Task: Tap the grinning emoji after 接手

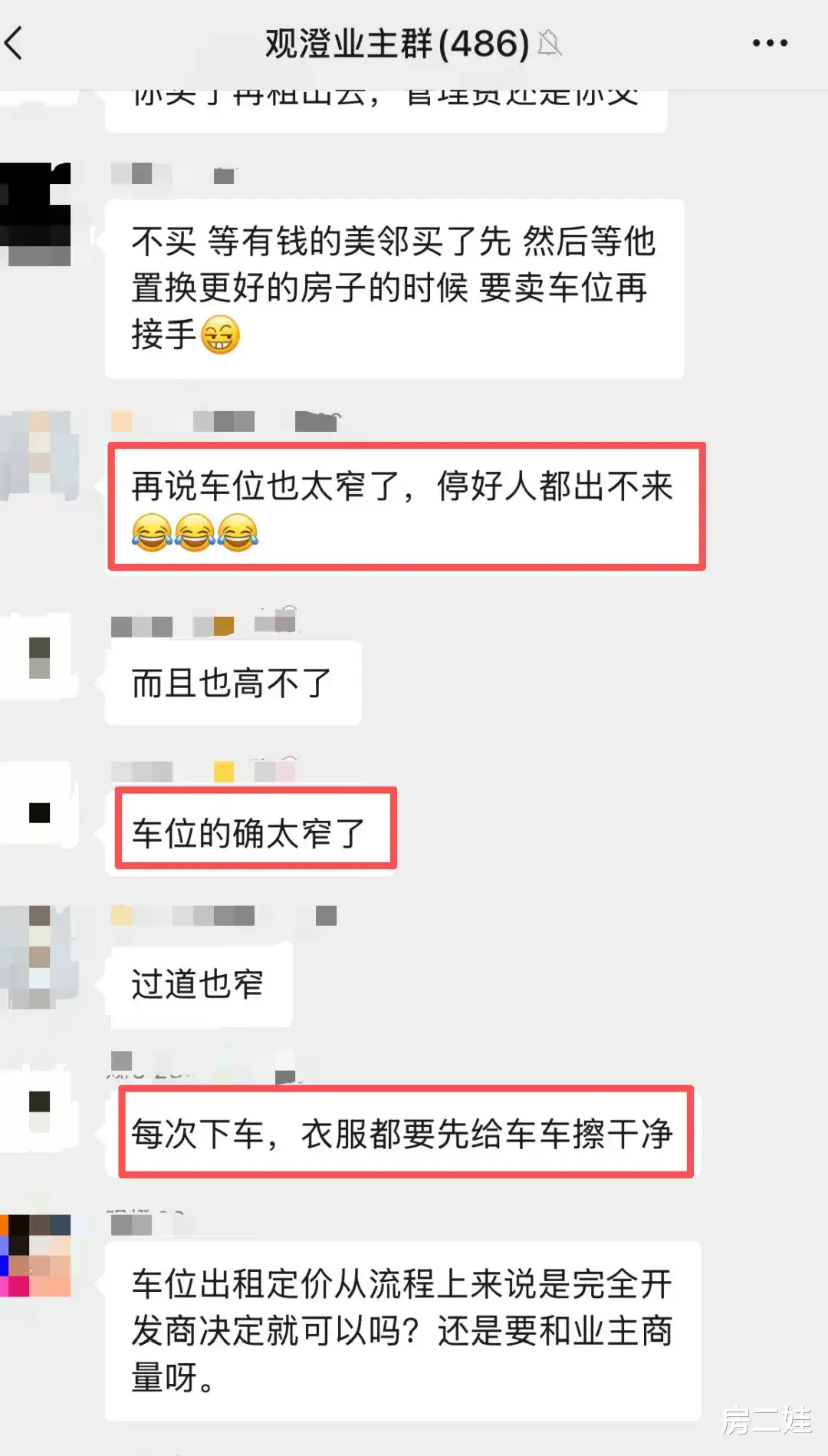Action: click(x=220, y=335)
